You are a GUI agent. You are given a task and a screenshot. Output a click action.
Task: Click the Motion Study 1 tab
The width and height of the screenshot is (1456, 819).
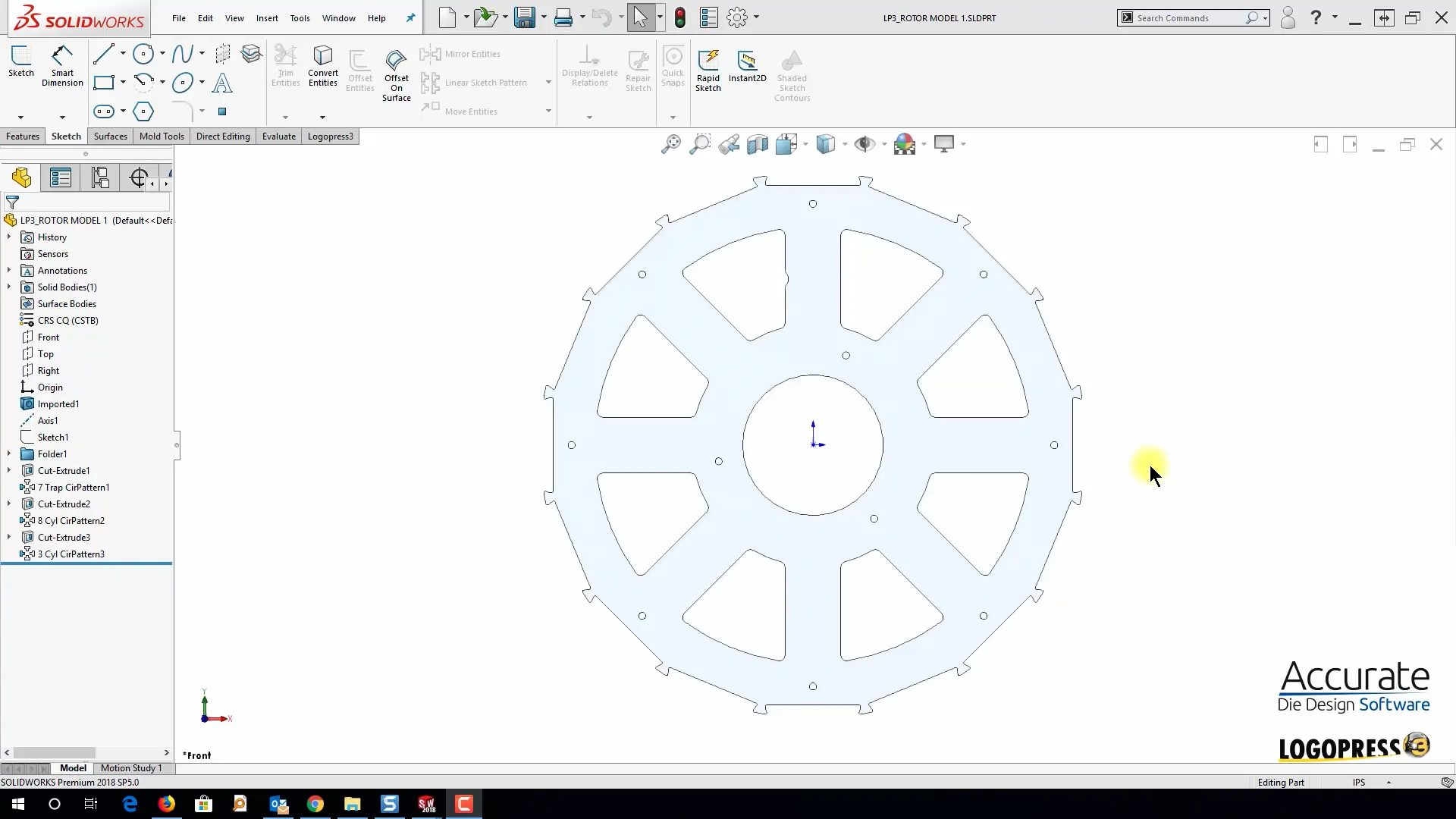click(131, 767)
